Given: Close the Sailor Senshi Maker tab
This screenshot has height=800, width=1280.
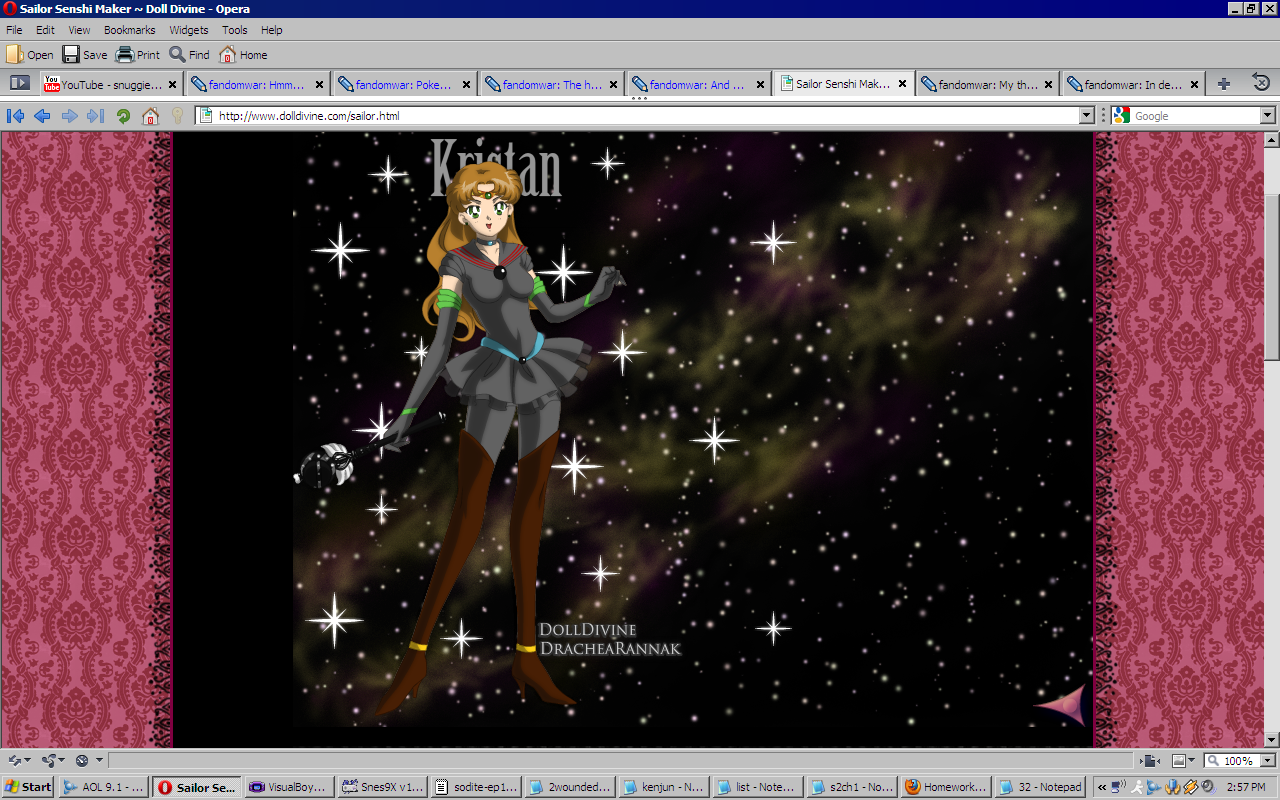Looking at the screenshot, I should point(903,85).
